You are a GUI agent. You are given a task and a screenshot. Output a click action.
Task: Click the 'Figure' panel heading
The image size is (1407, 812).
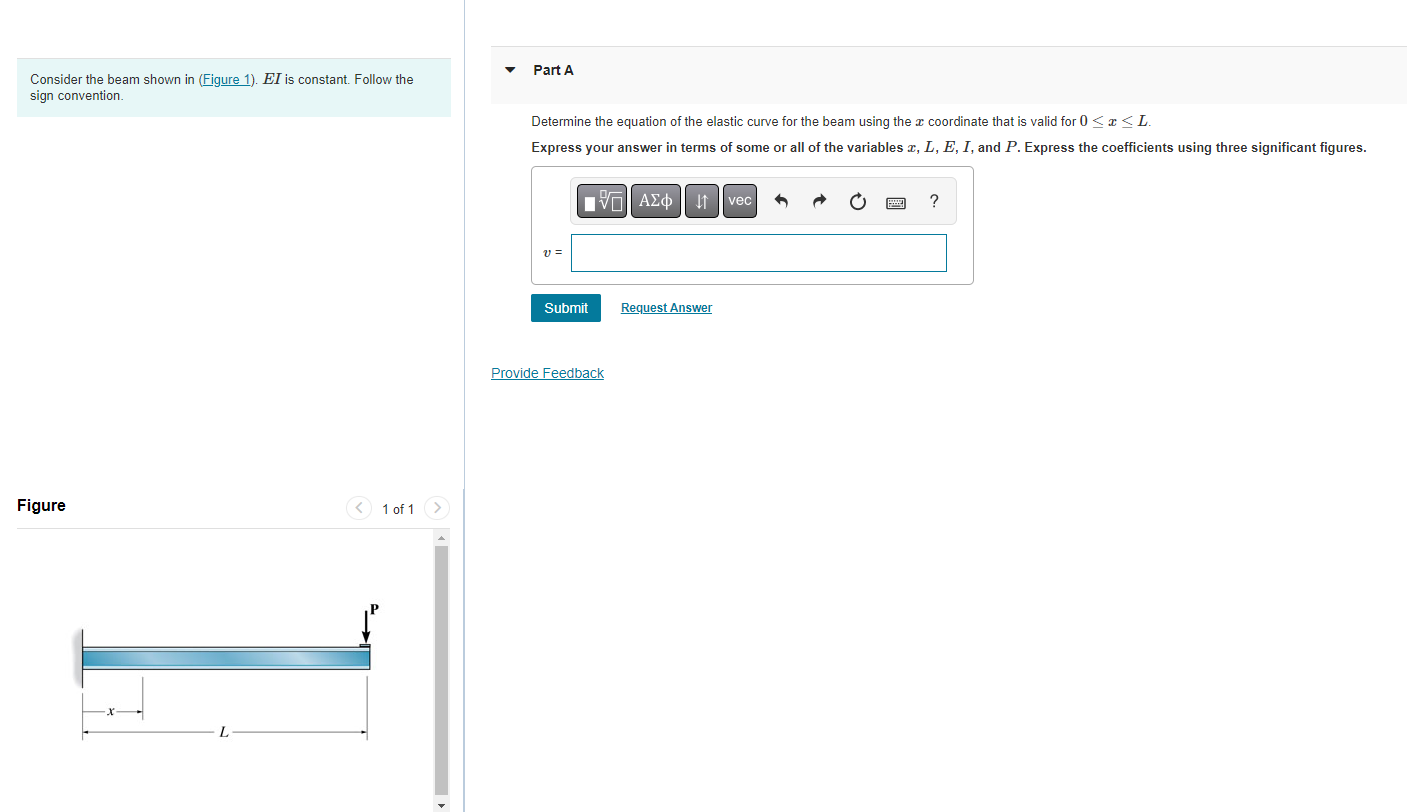tap(41, 505)
